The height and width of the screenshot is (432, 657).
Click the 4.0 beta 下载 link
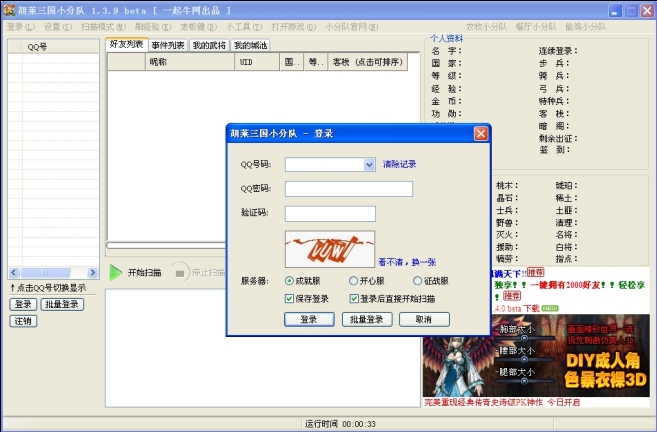[517, 309]
